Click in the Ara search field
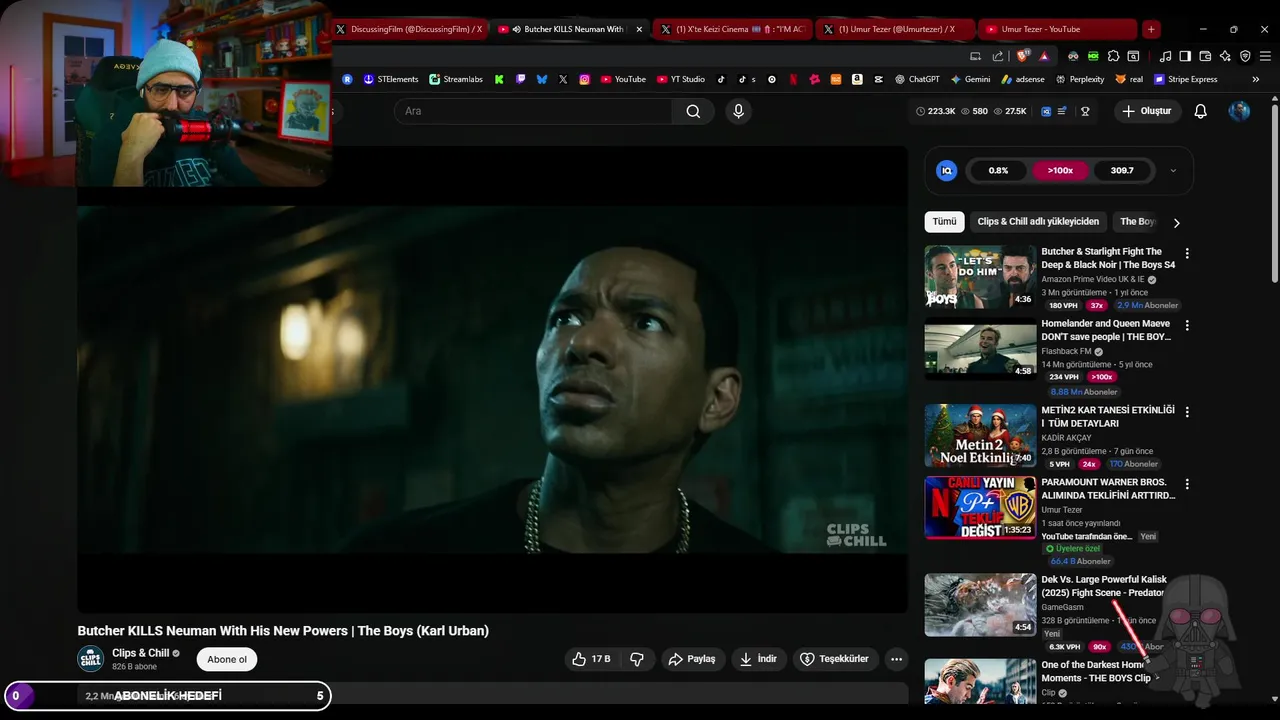The width and height of the screenshot is (1280, 720). click(533, 111)
